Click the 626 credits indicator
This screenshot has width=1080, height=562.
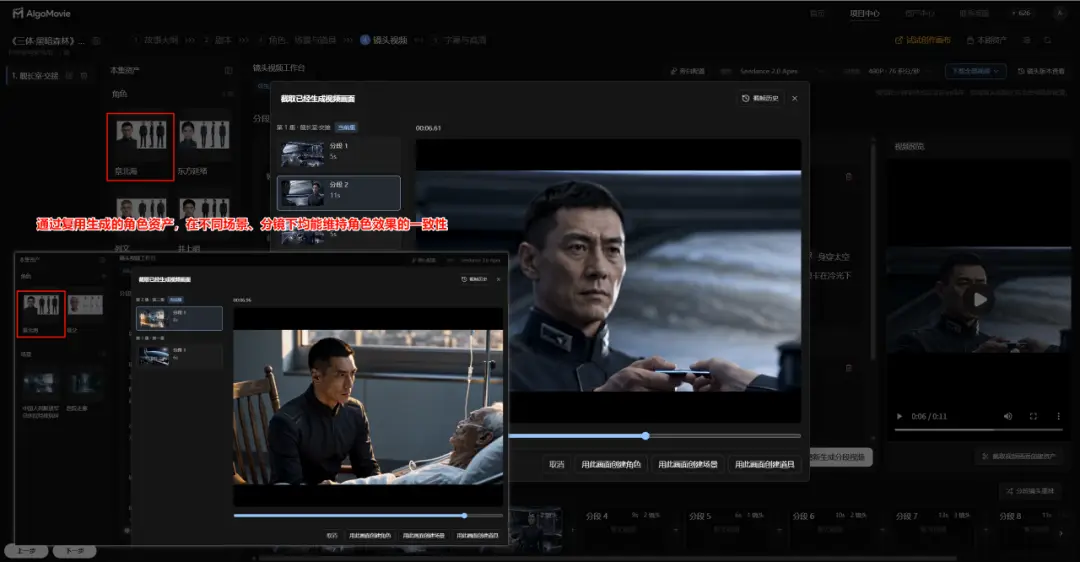click(1021, 14)
